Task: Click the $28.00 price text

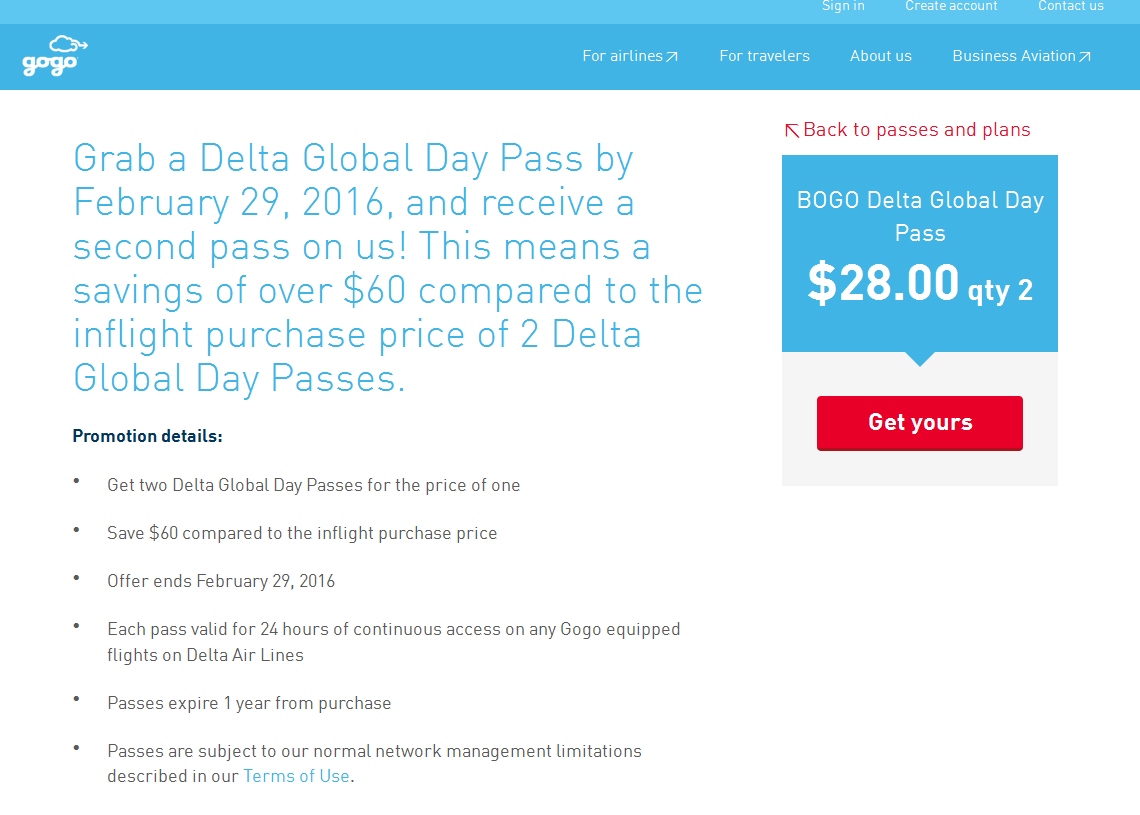Action: [883, 283]
